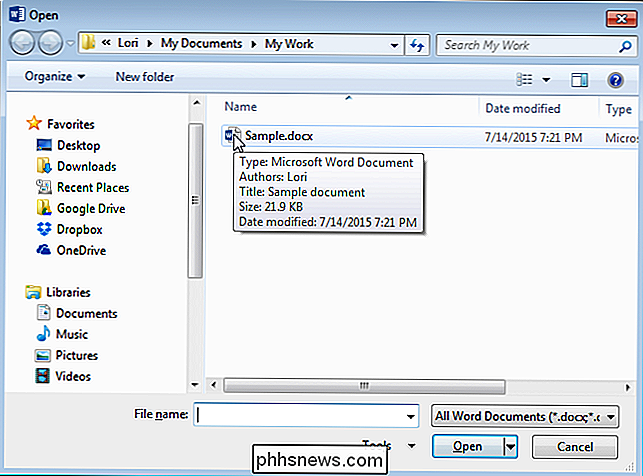Open Dropbox in Favorites sidebar
The image size is (643, 476).
79,229
